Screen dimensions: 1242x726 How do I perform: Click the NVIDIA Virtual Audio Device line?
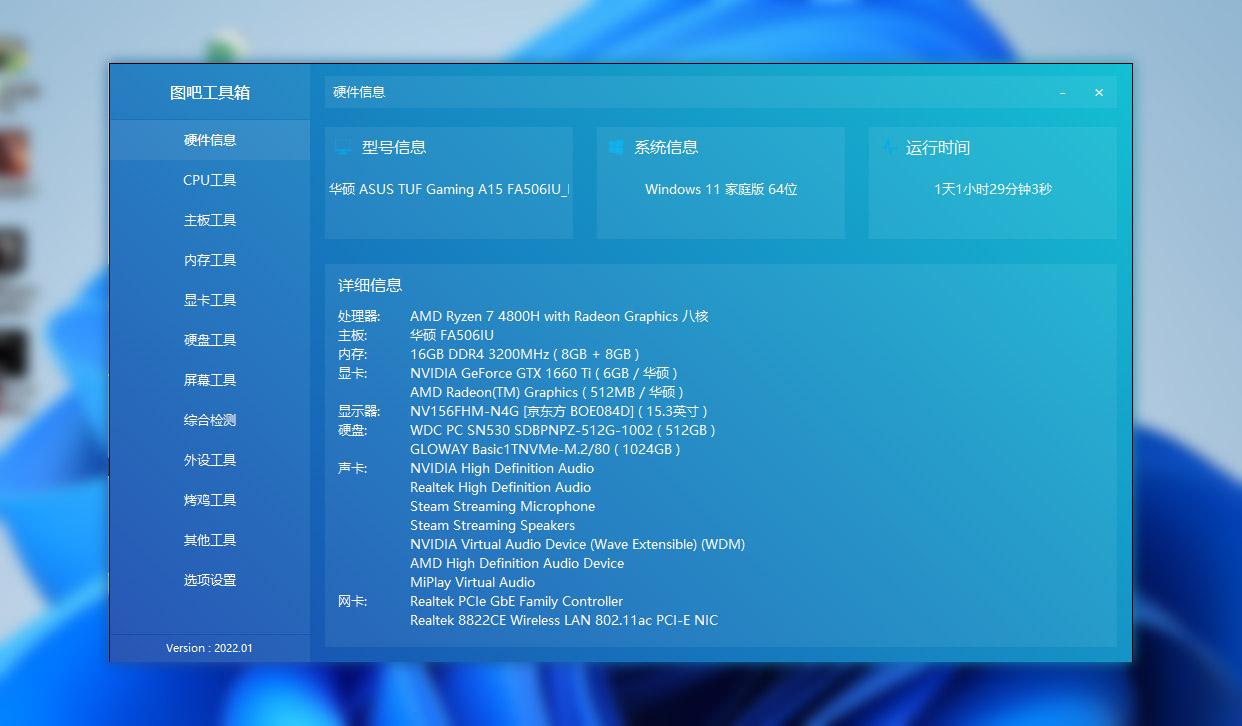(578, 544)
